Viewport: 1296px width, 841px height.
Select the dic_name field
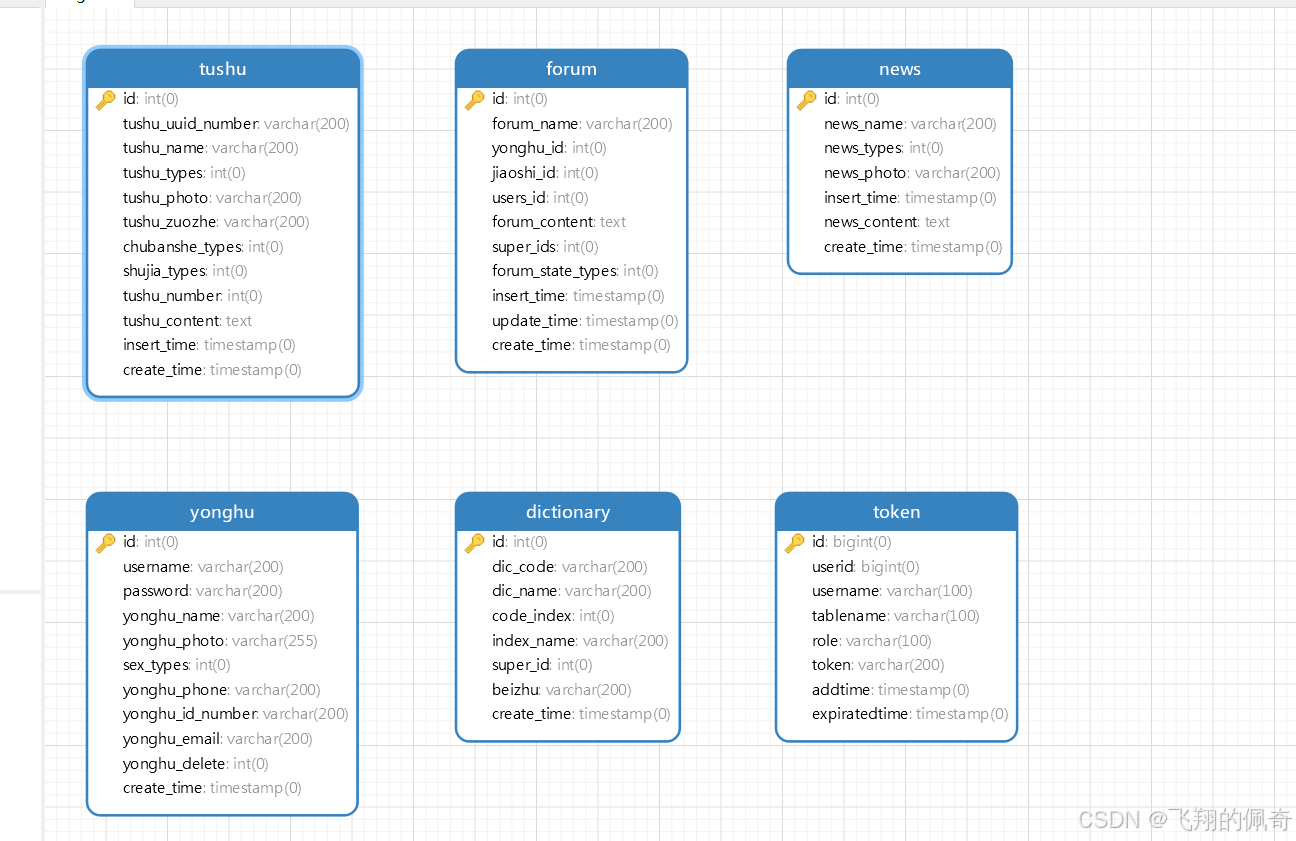point(572,591)
